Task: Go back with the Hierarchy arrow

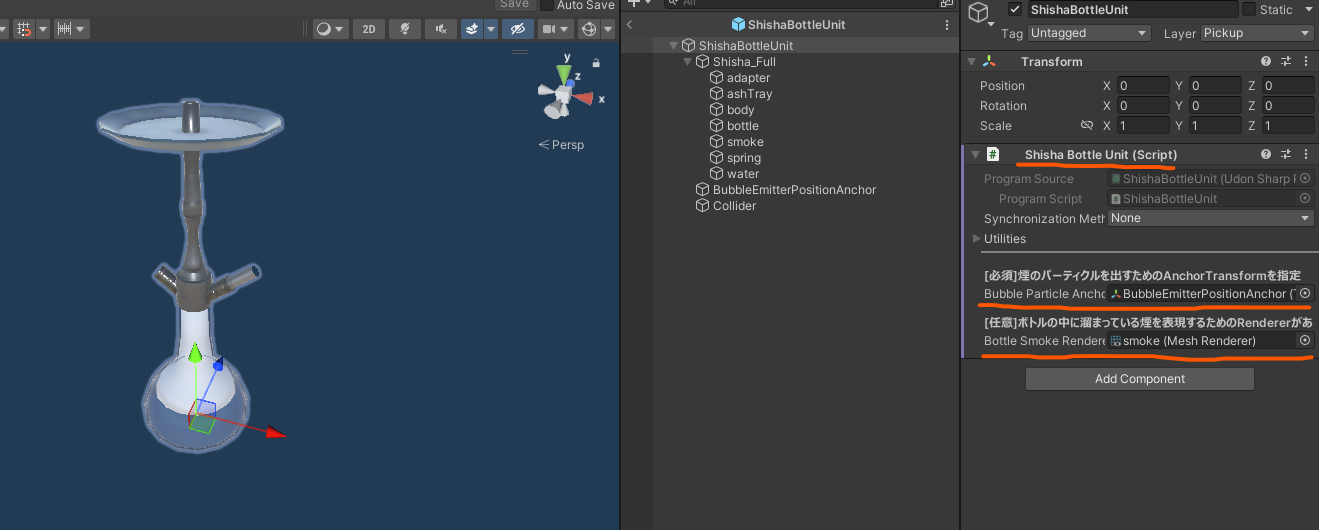Action: point(629,24)
